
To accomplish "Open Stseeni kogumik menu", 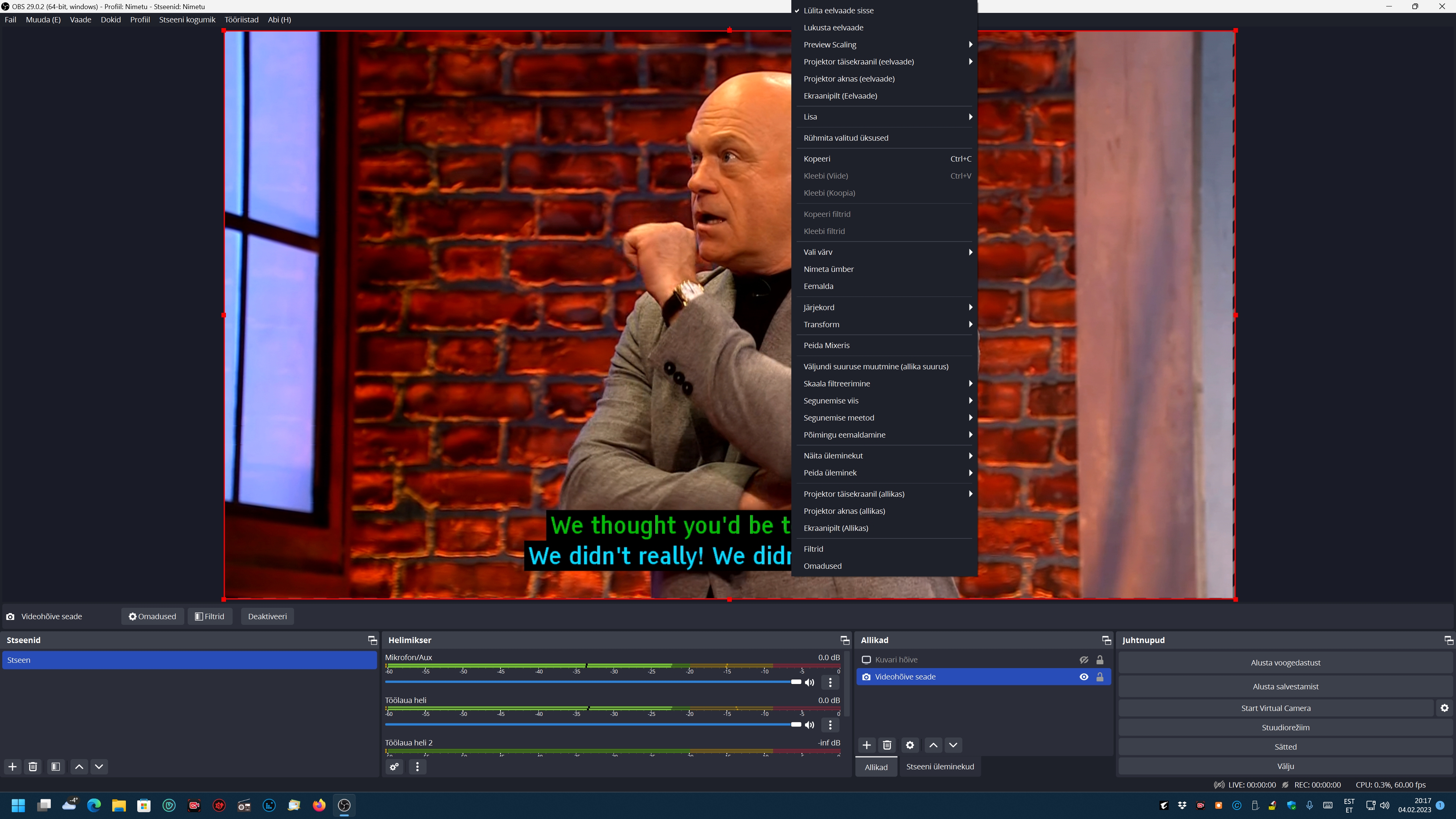I will (187, 19).
